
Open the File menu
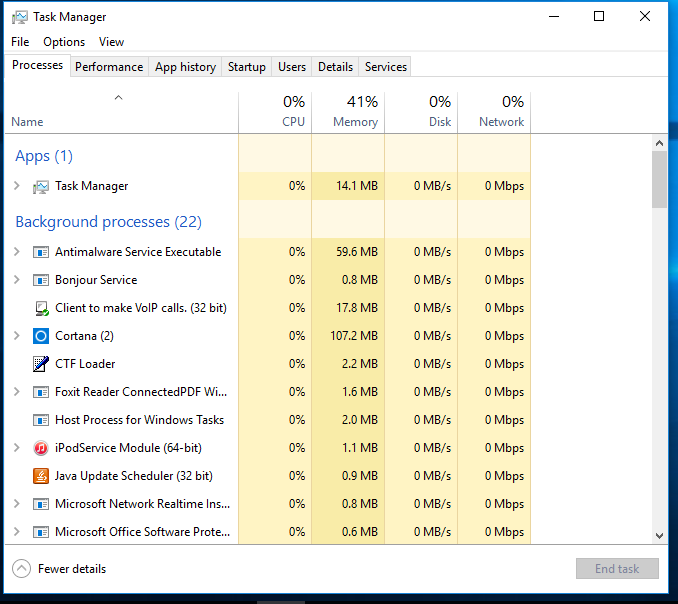coord(20,42)
